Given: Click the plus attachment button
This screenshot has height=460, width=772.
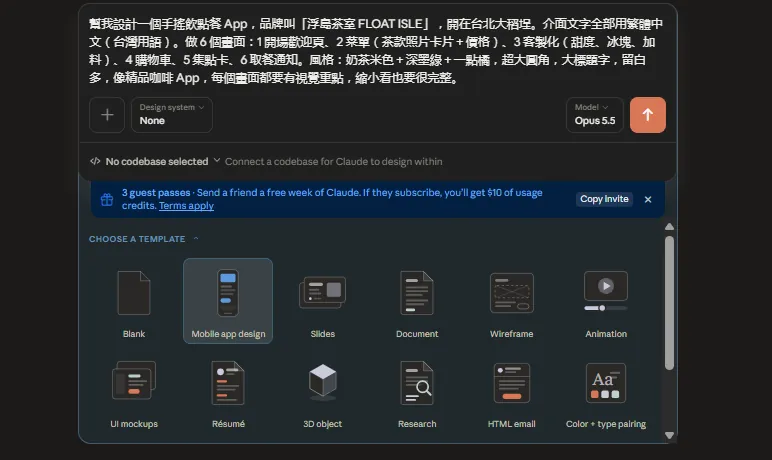Looking at the screenshot, I should point(107,115).
